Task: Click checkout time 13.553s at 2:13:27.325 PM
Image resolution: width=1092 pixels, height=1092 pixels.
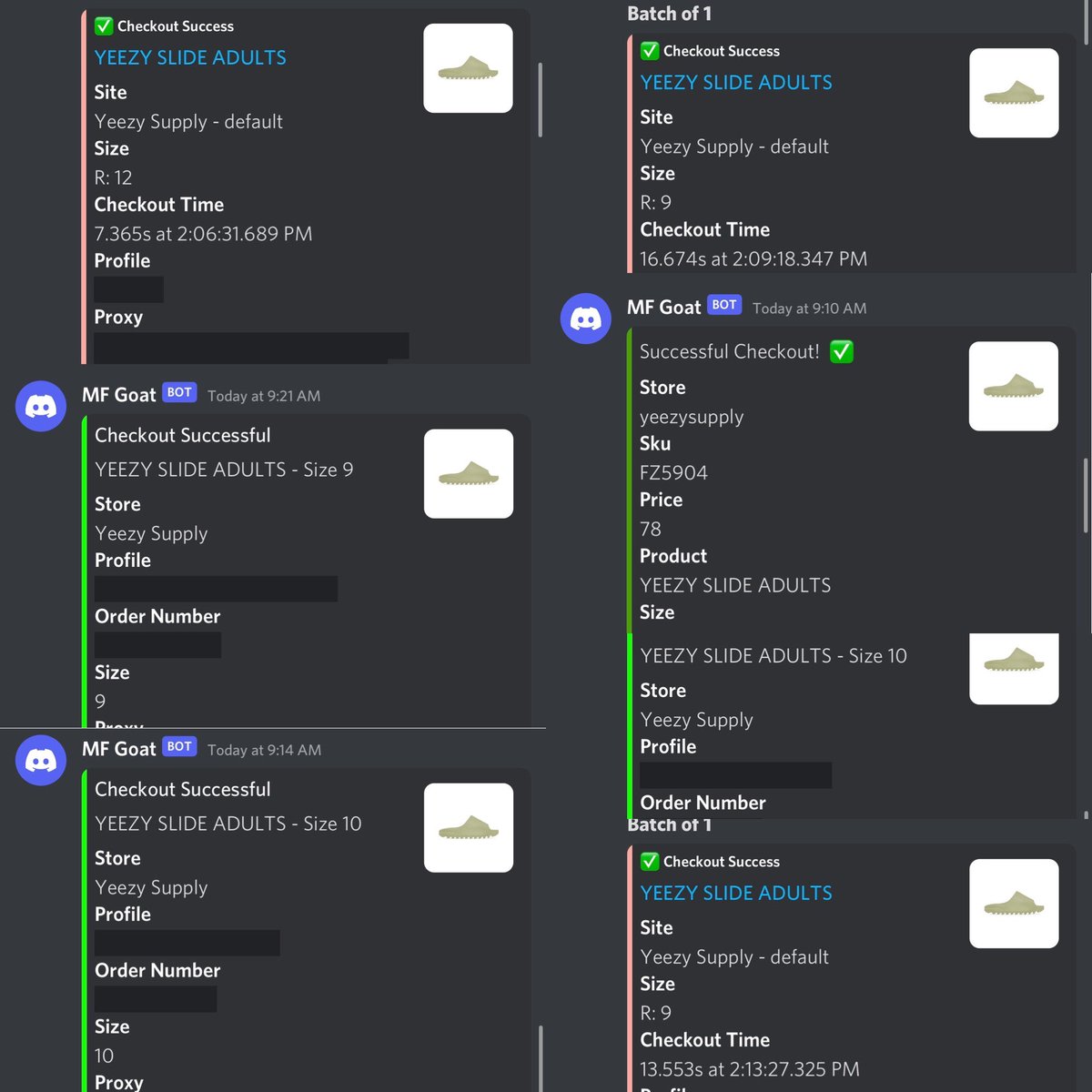Action: [x=750, y=1069]
